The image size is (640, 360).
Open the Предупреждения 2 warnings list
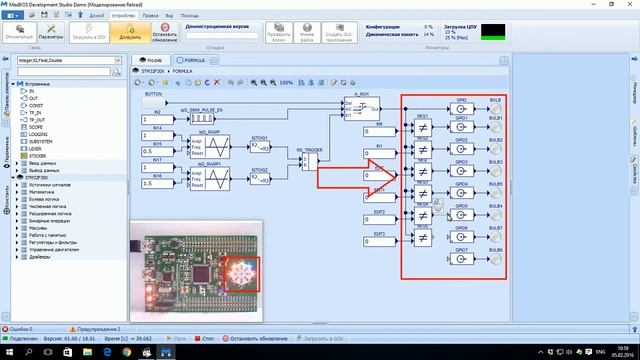[95, 329]
